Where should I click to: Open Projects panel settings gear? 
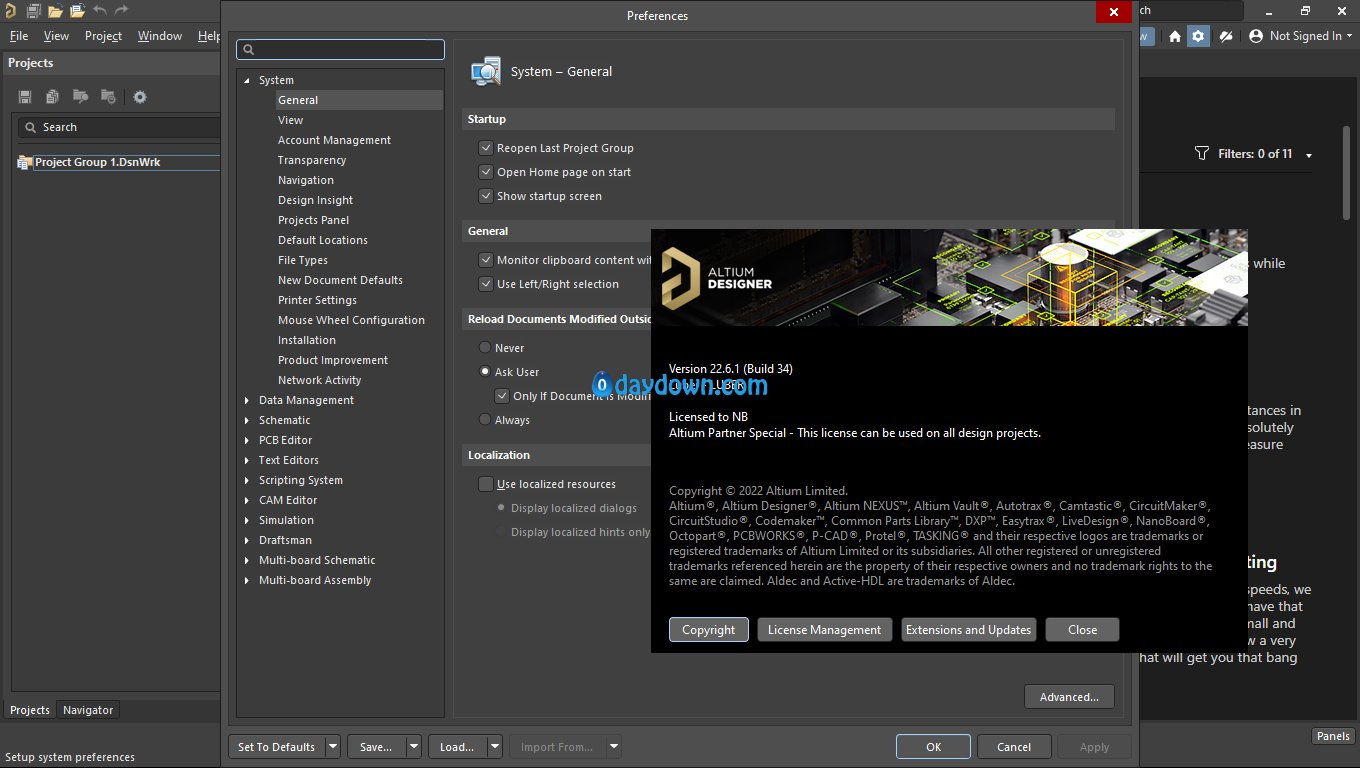tap(140, 97)
